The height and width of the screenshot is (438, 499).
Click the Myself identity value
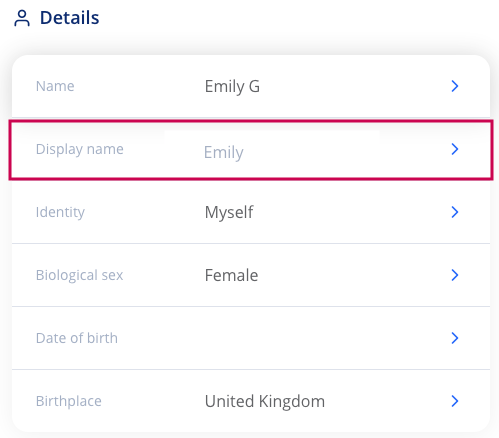(229, 212)
